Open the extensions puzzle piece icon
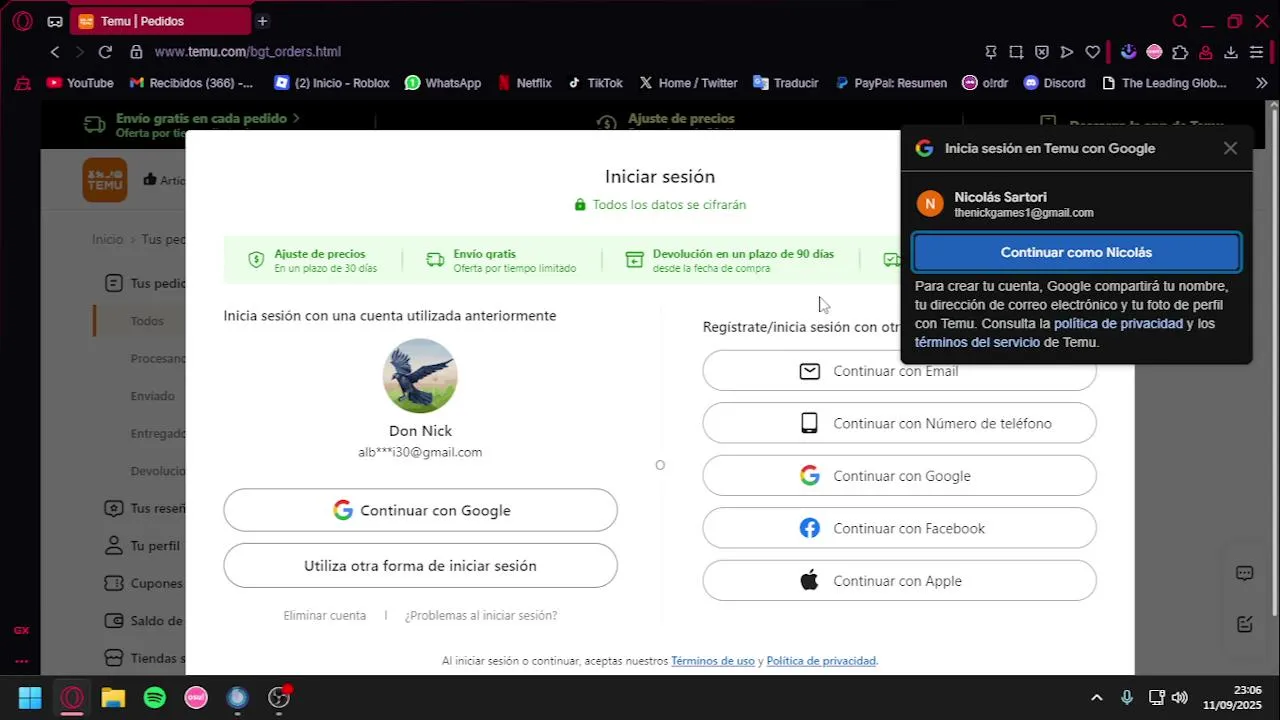The height and width of the screenshot is (720, 1280). [x=1180, y=52]
